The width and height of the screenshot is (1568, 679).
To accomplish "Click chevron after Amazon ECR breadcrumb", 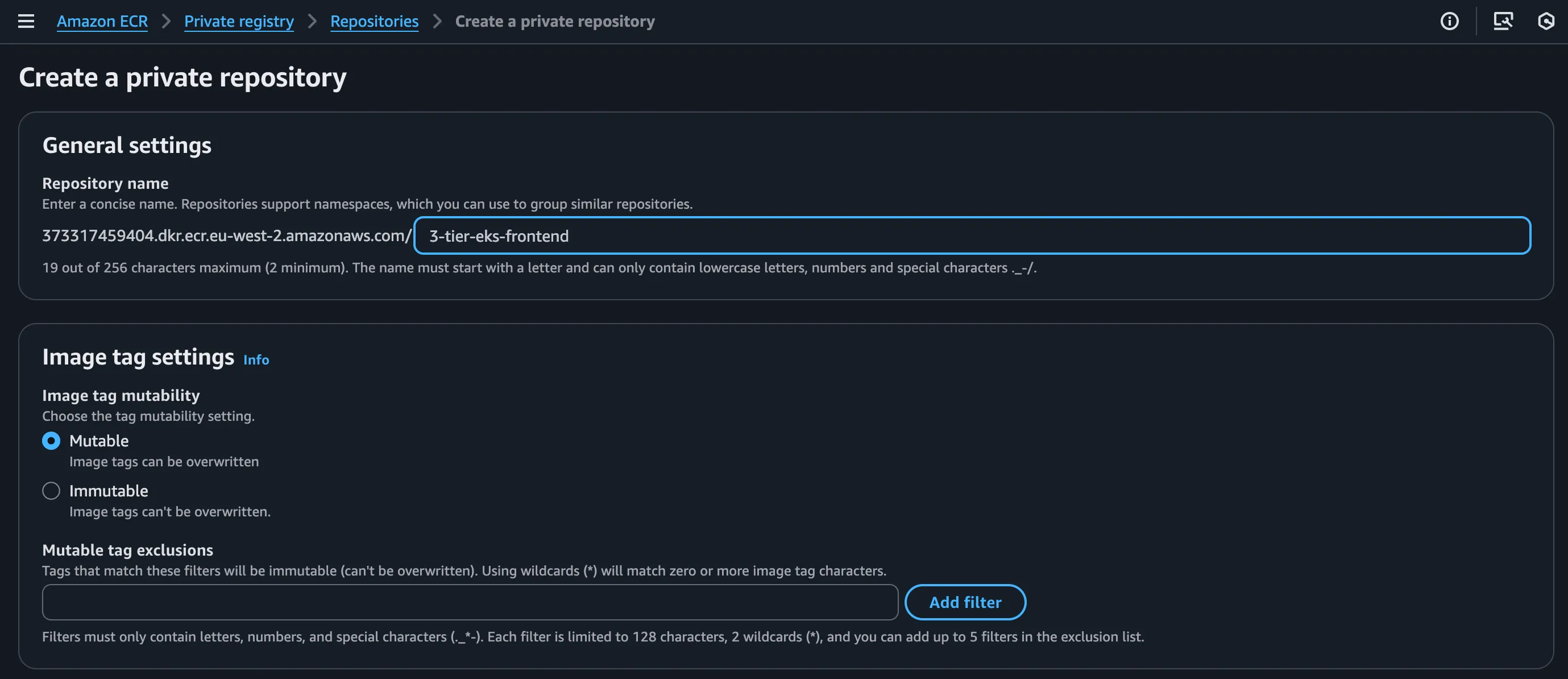I will (165, 21).
